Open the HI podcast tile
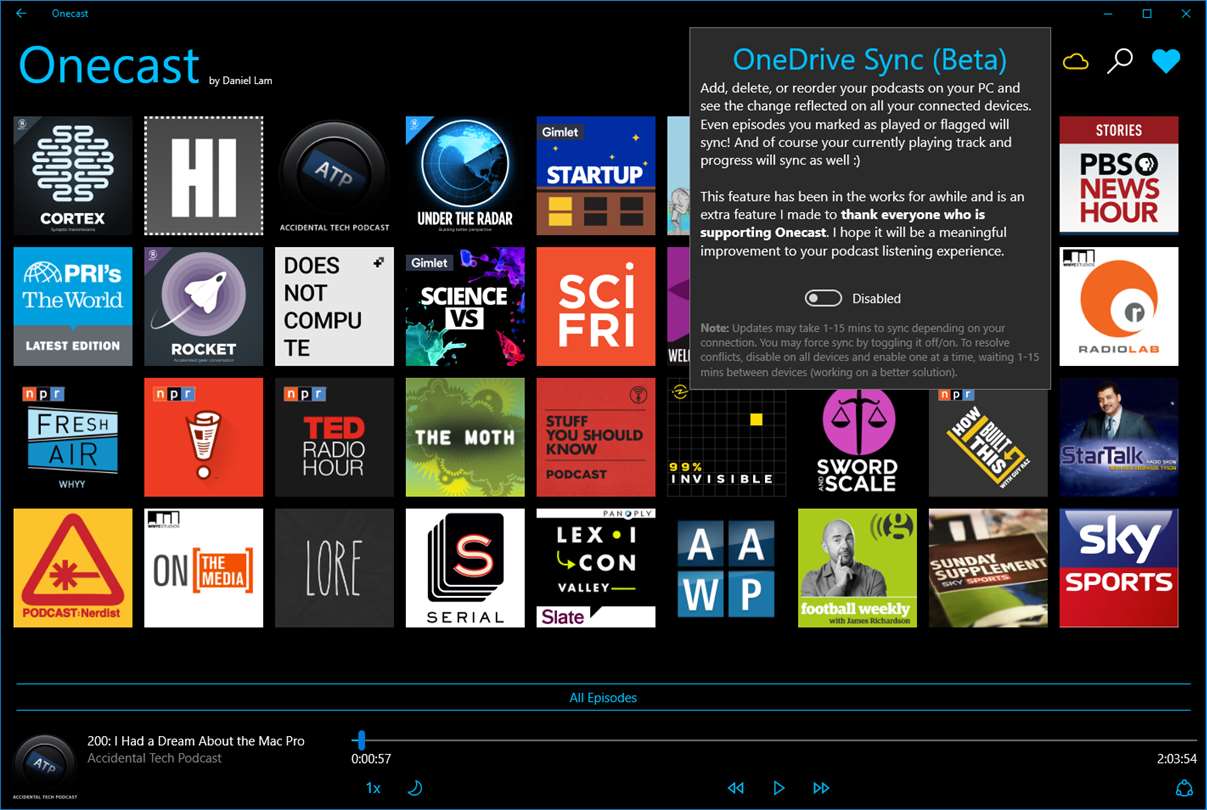The image size is (1207, 810). (204, 175)
